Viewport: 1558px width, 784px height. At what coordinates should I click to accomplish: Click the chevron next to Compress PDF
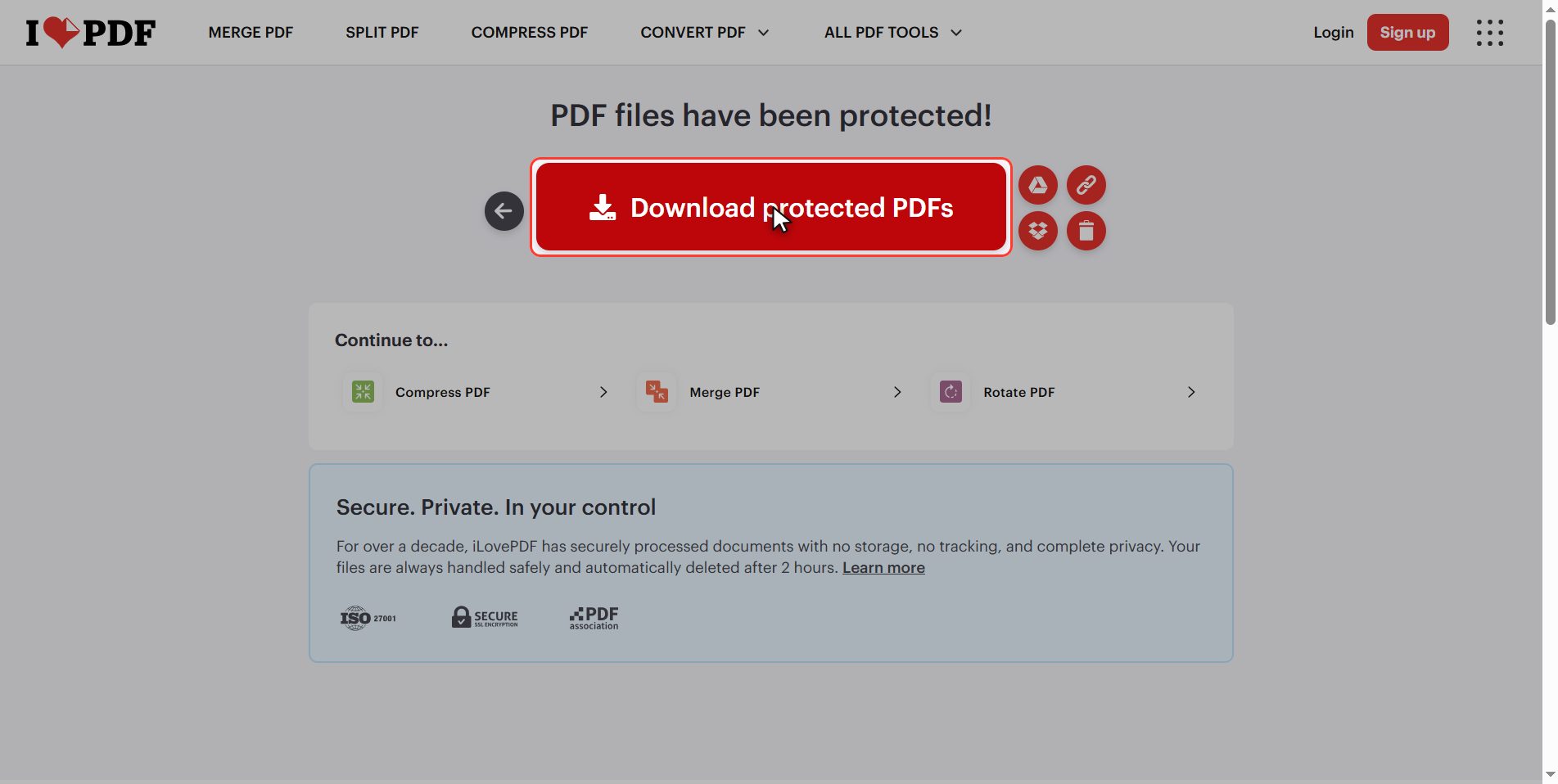pos(603,392)
